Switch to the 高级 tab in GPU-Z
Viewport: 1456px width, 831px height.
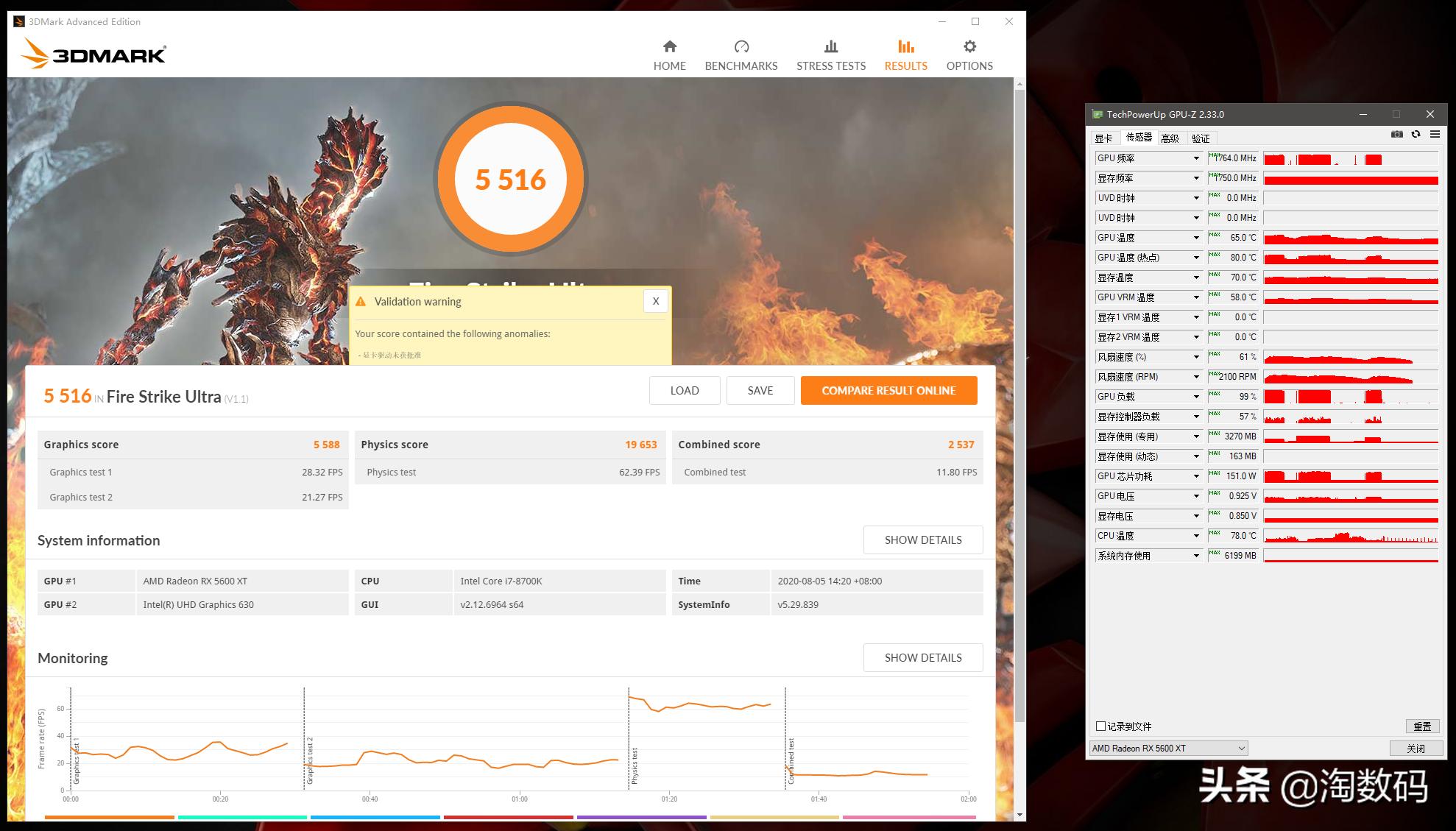[x=1170, y=138]
